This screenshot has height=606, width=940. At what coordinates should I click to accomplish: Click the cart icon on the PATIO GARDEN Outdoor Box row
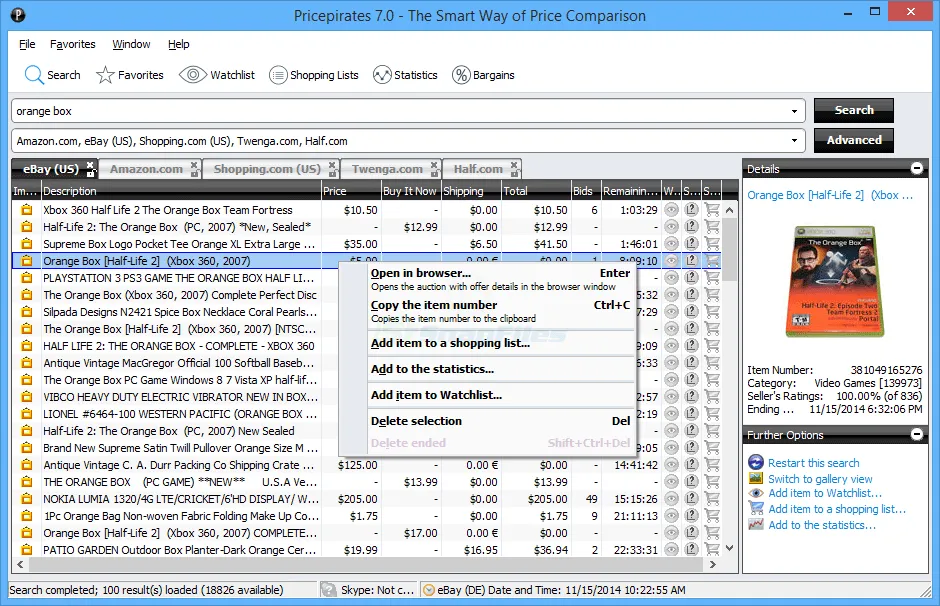tap(712, 550)
